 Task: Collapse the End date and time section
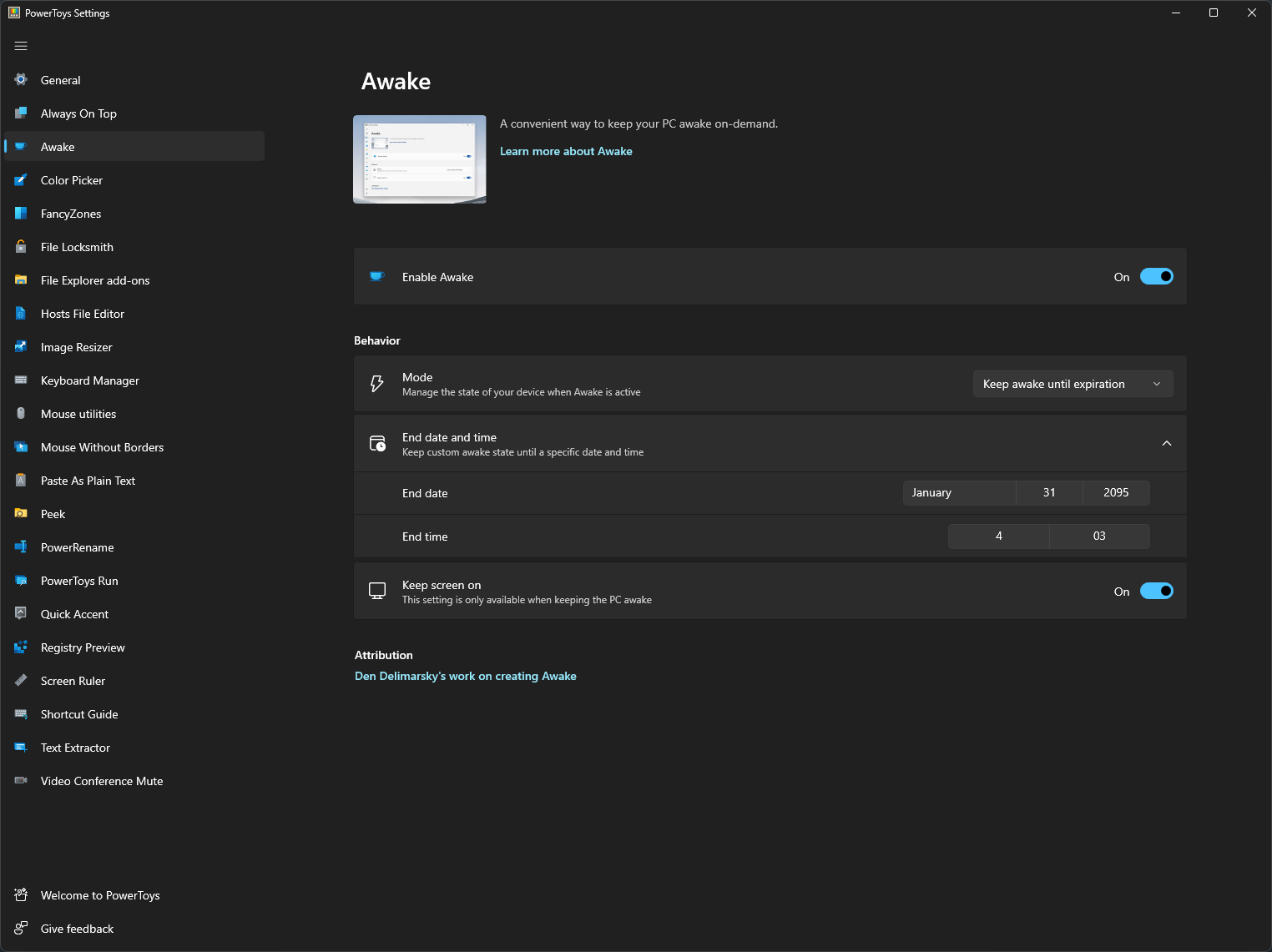click(x=1167, y=443)
